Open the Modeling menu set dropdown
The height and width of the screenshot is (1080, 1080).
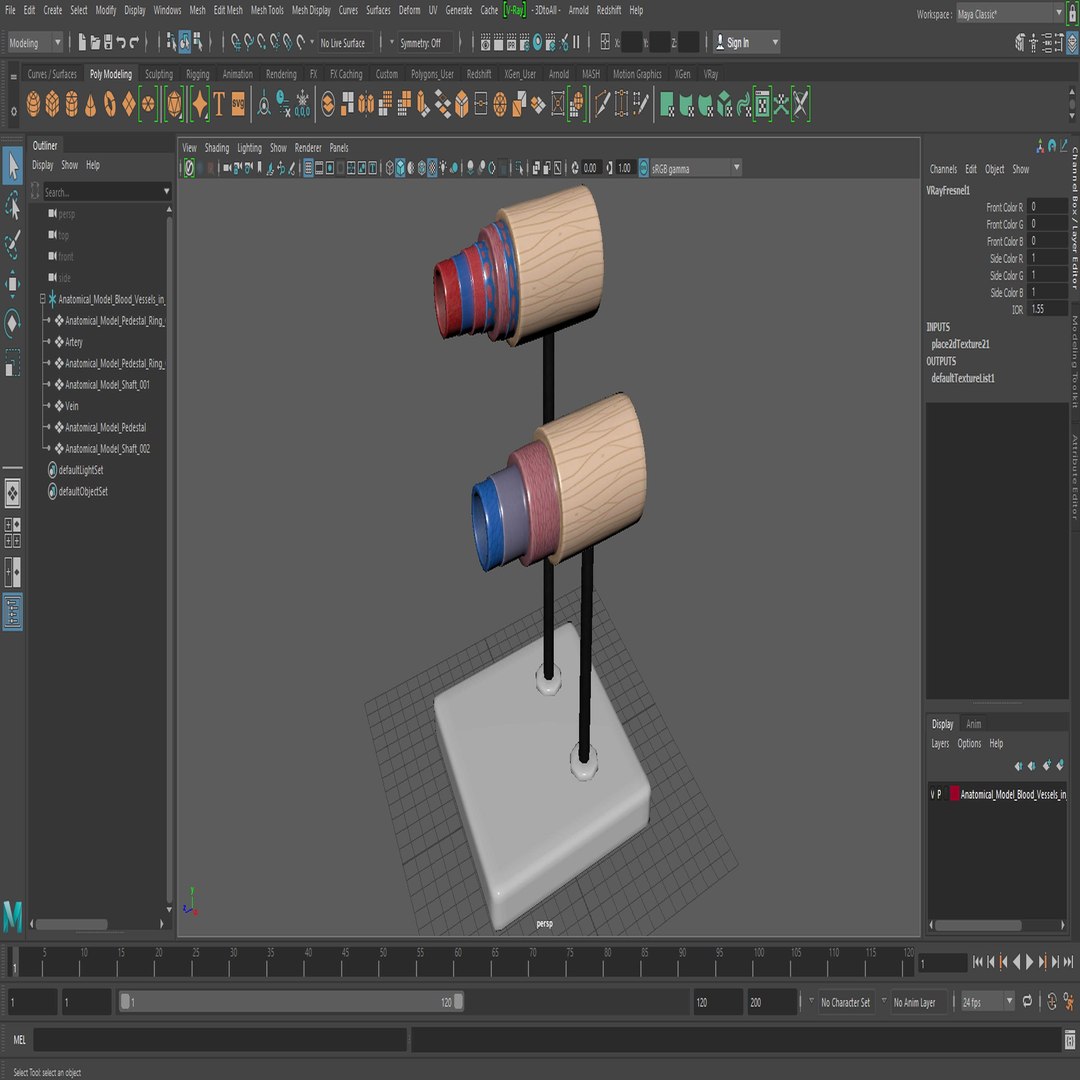pos(34,43)
